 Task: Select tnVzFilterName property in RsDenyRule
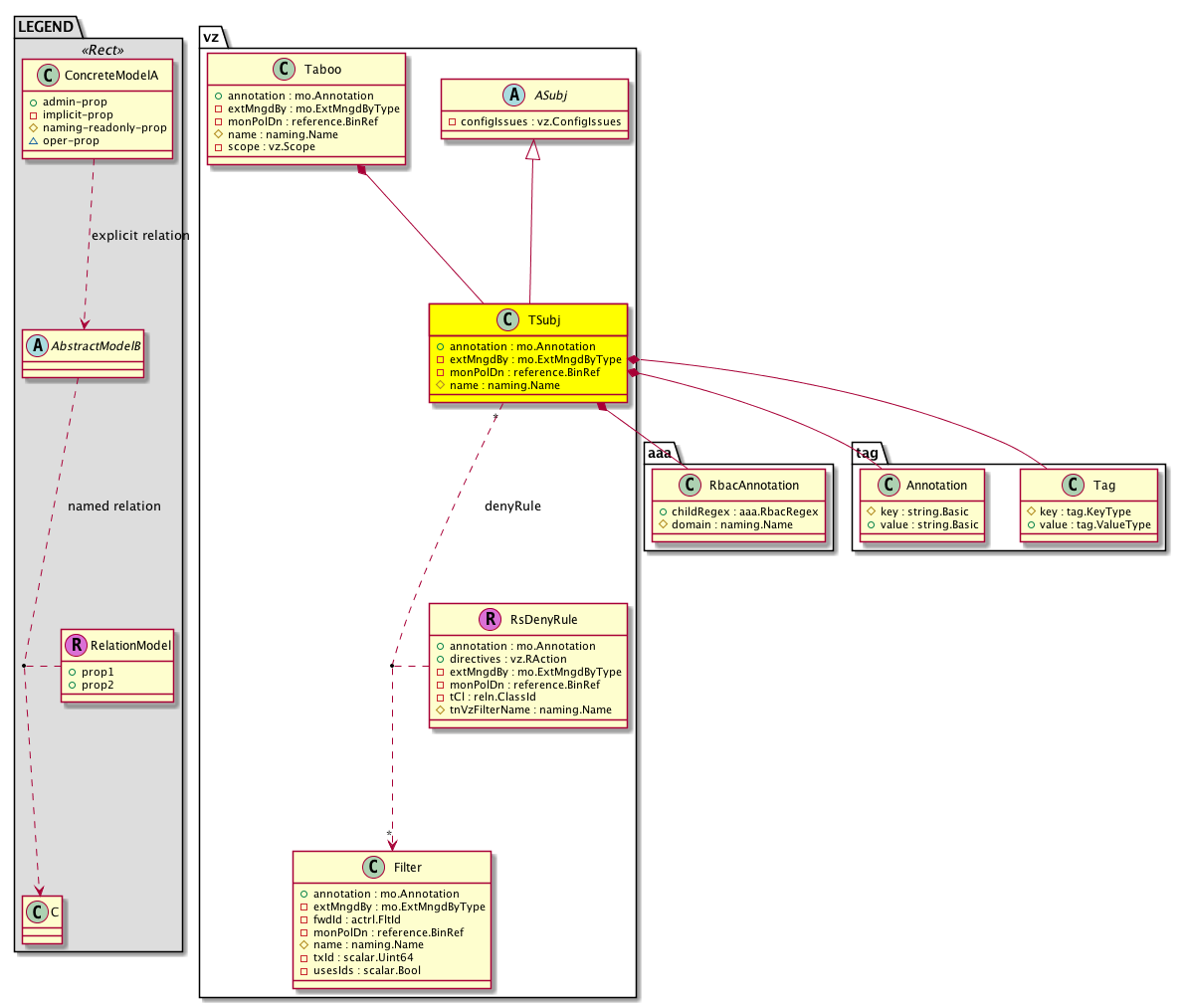(x=524, y=710)
